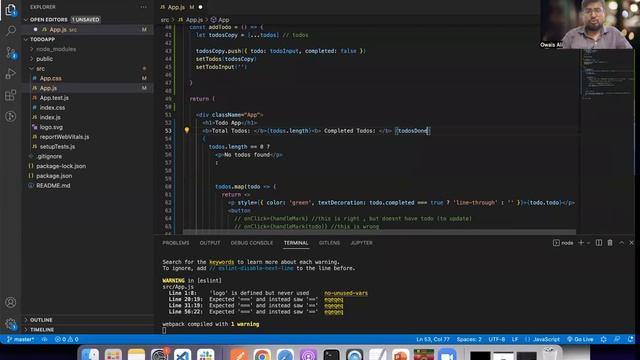Expand the node_modules folder

point(87,49)
